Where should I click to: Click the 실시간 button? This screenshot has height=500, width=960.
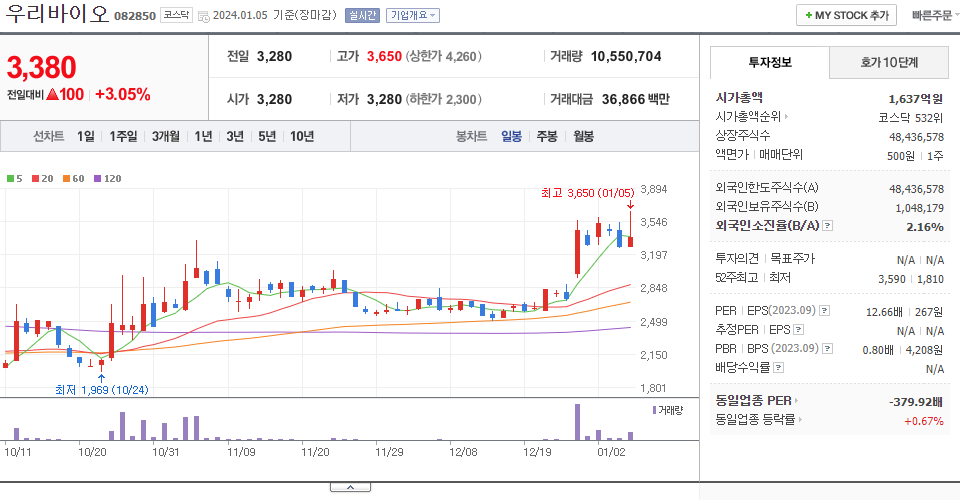point(362,15)
